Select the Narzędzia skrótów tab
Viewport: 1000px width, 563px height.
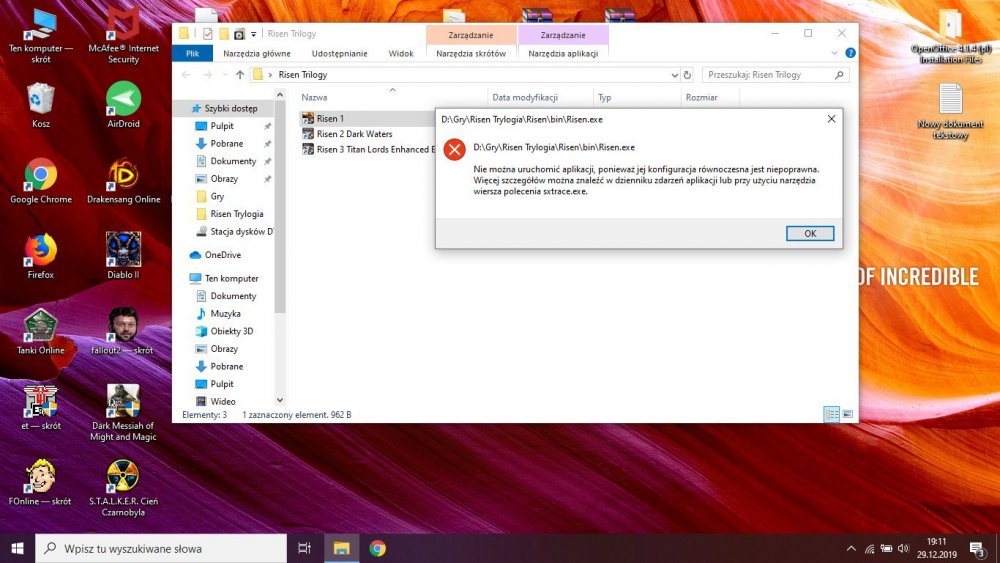pos(471,54)
